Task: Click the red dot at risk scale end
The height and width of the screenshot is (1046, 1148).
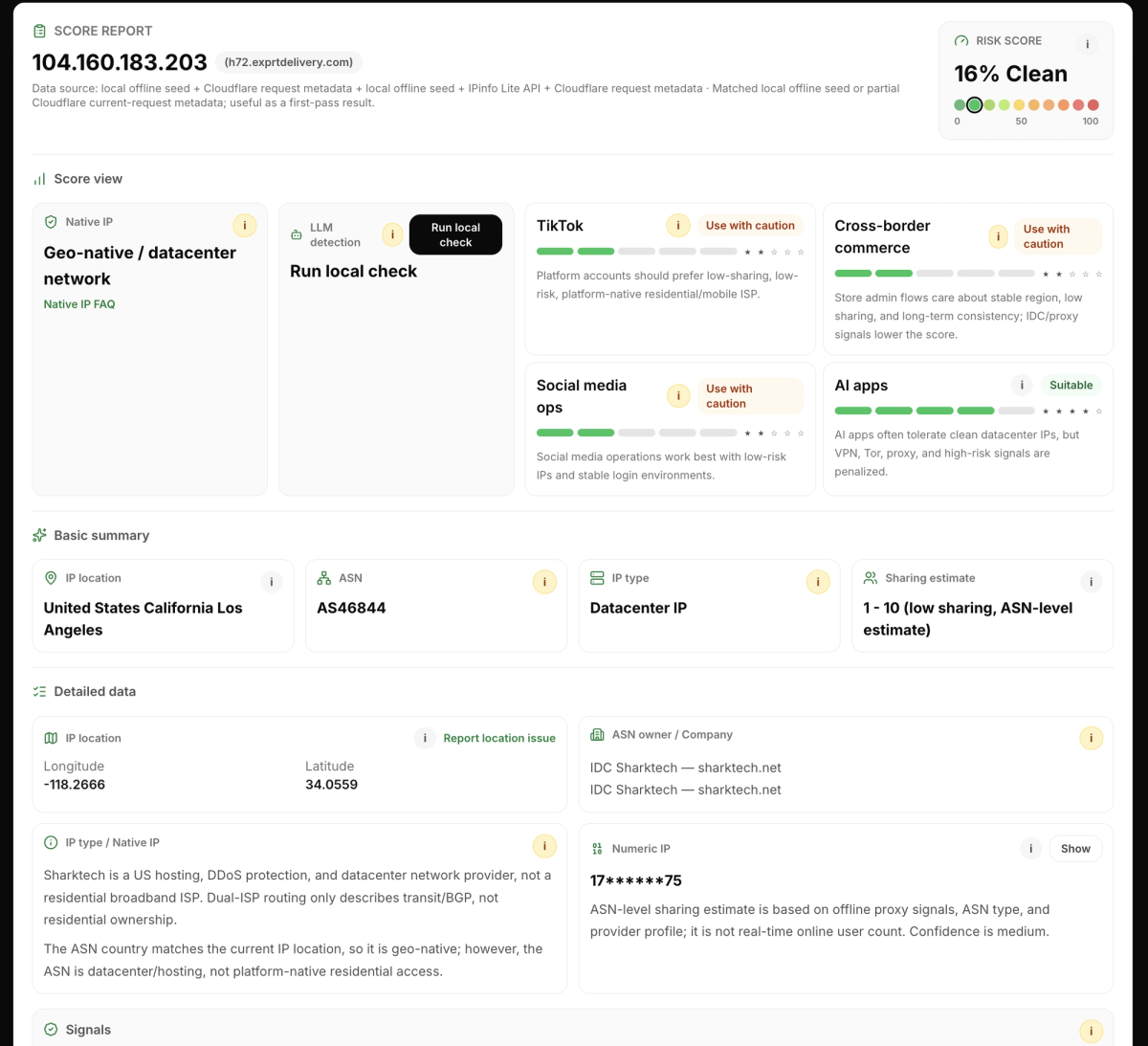Action: tap(1093, 105)
